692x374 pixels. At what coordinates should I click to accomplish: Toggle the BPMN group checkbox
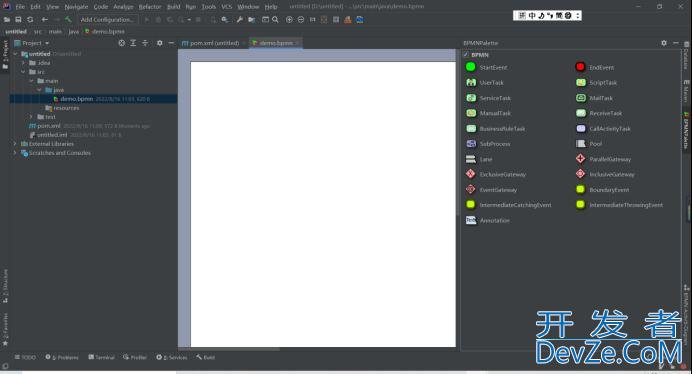[466, 54]
